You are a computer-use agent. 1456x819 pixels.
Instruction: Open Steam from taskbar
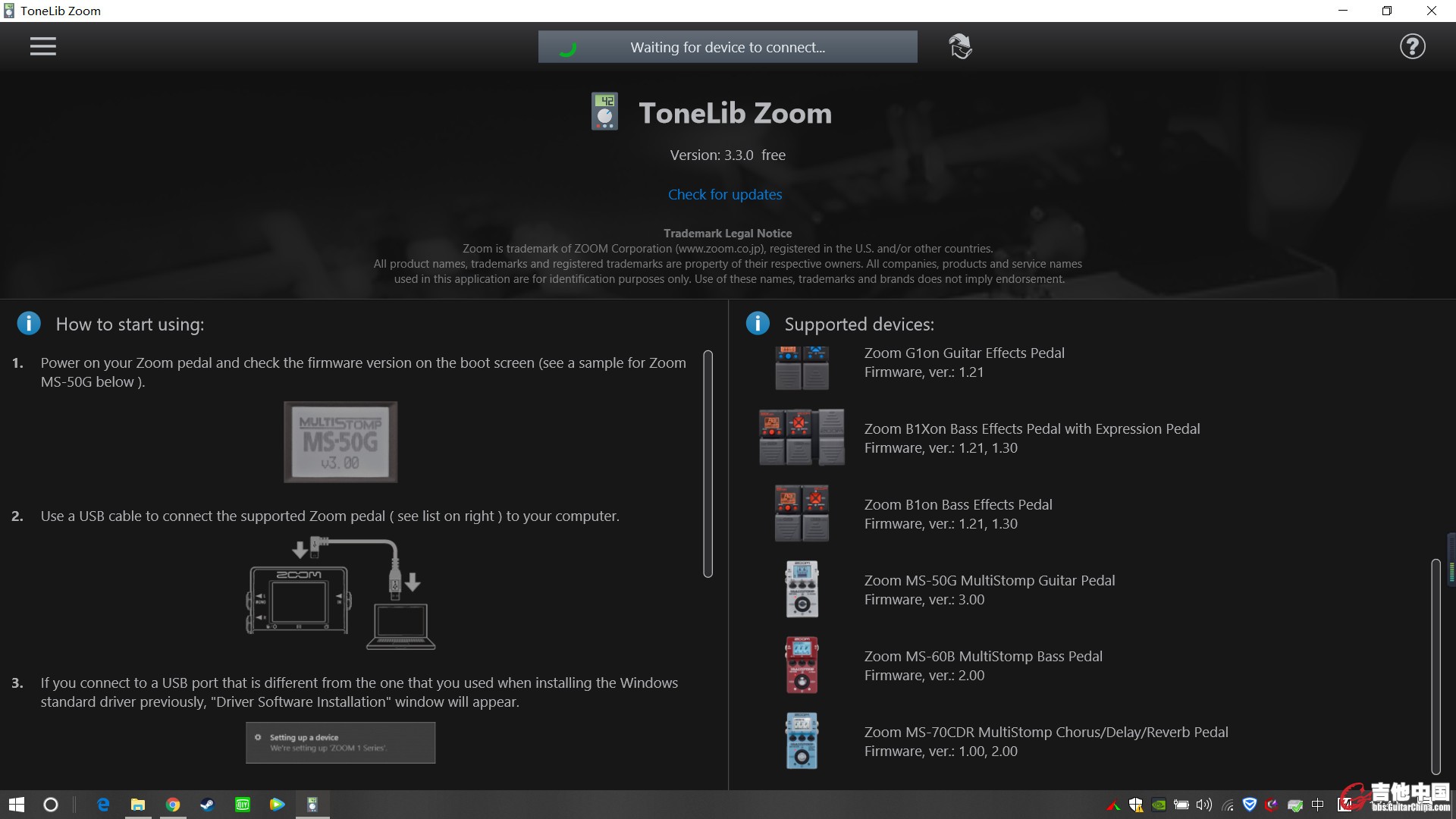(x=207, y=805)
